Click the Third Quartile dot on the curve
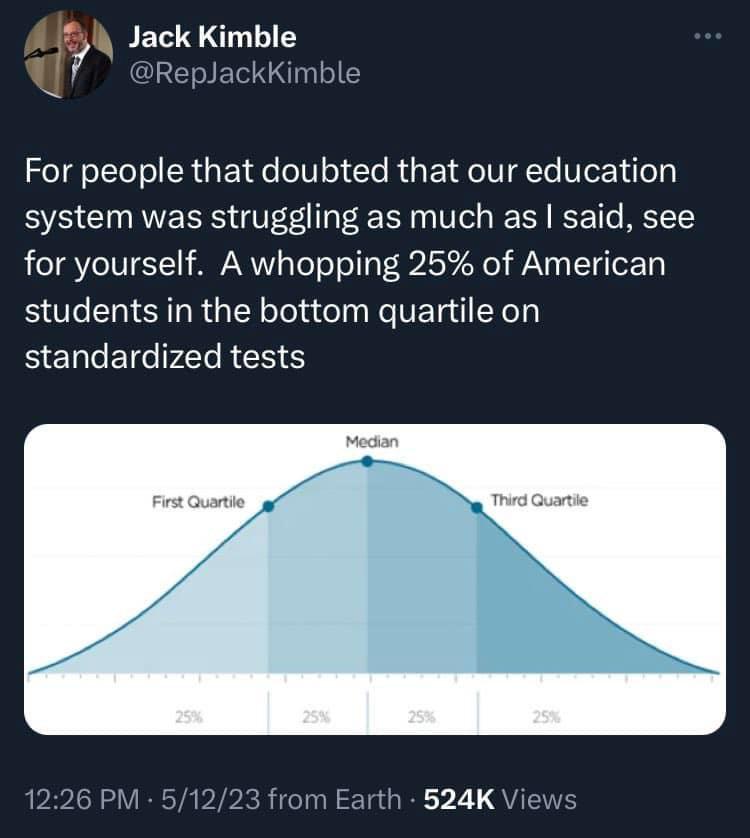 [x=476, y=507]
